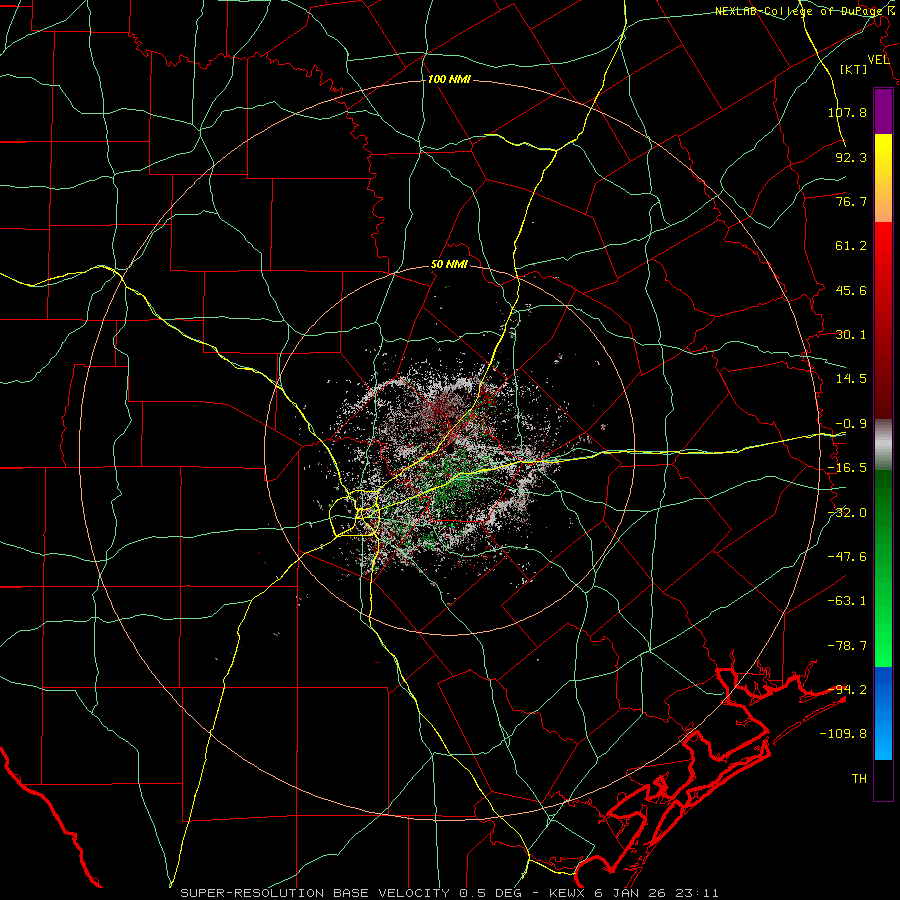Select the 92.3 legend value

pos(851,157)
